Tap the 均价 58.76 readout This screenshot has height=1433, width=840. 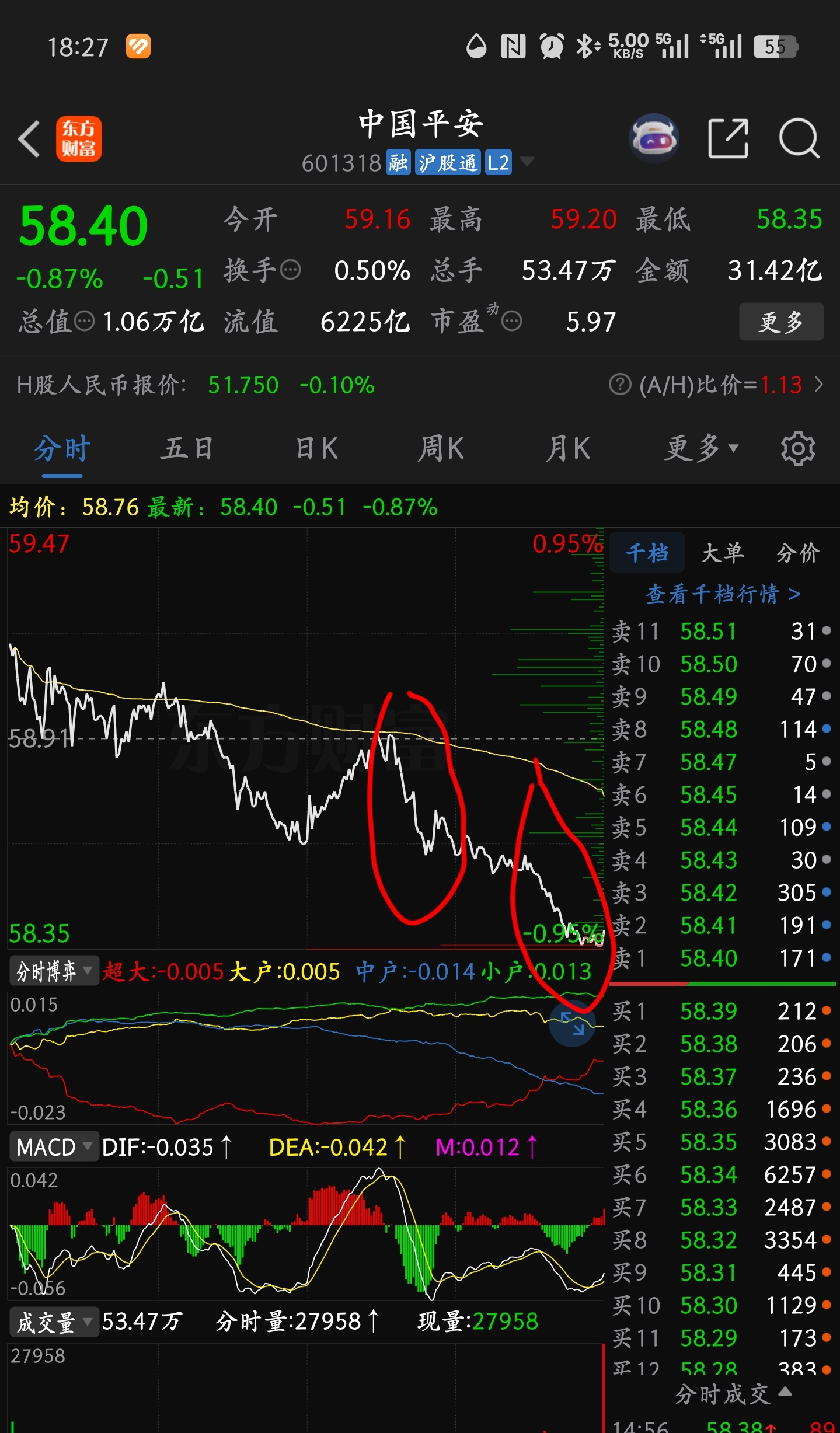point(74,507)
